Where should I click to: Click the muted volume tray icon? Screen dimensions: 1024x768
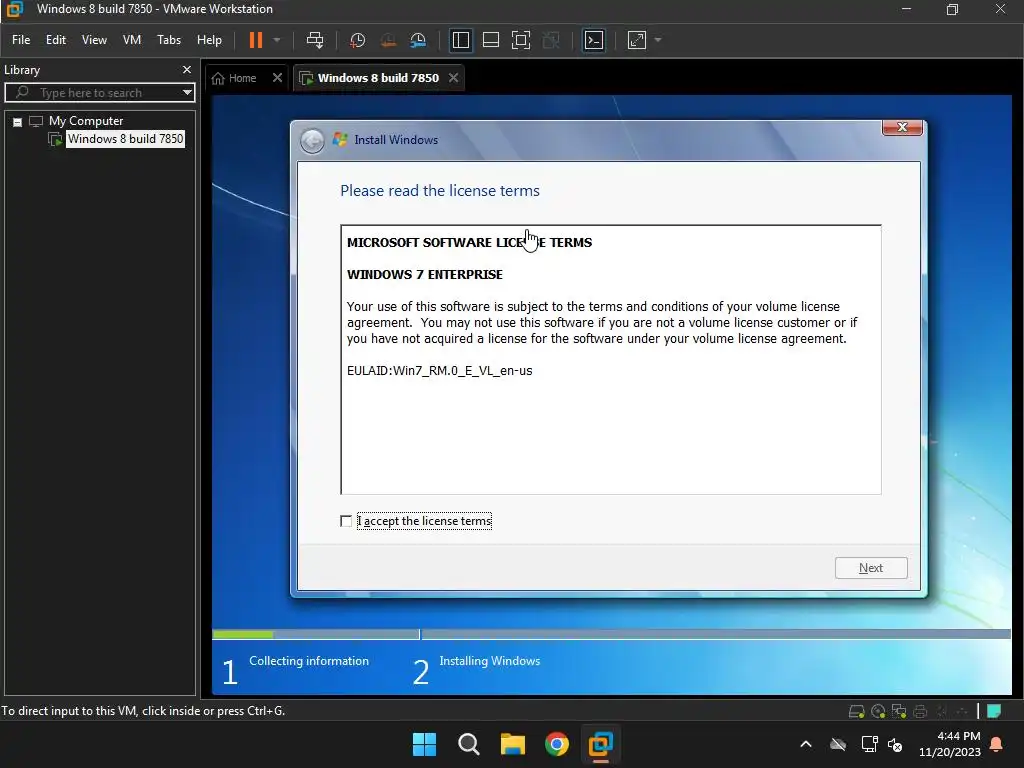(895, 744)
